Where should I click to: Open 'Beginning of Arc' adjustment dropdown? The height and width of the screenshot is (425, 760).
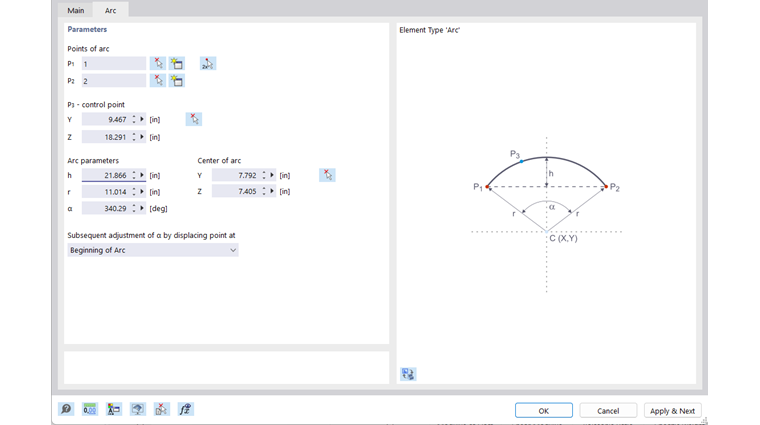point(153,250)
